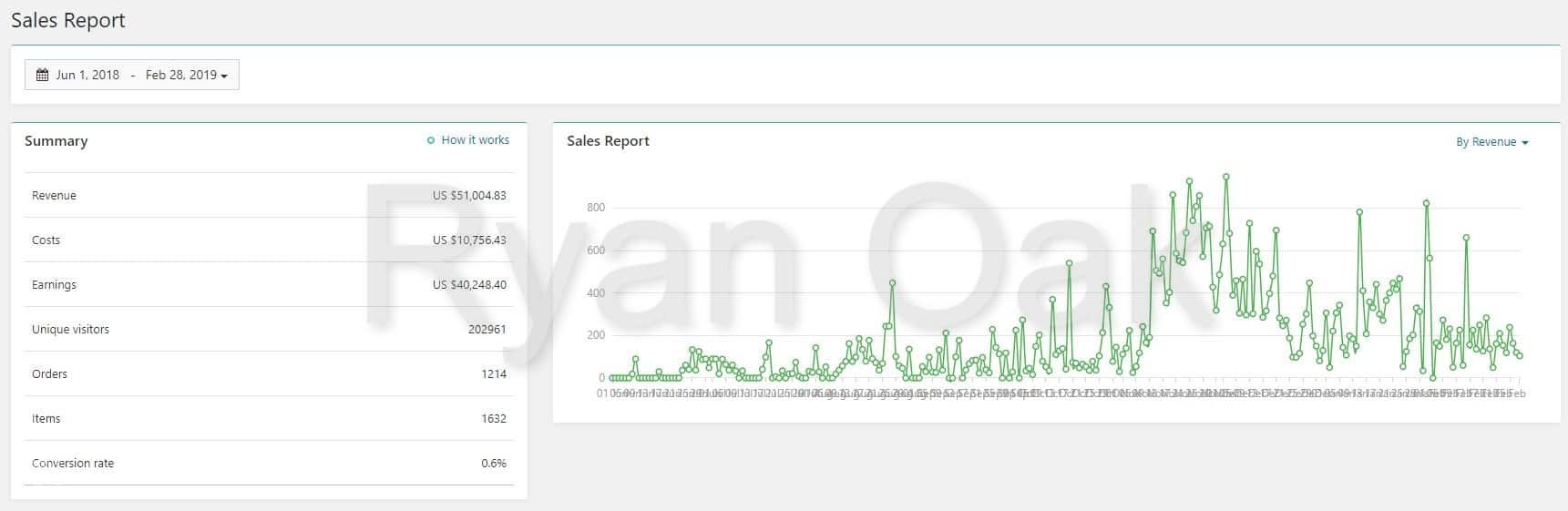Click the Conversion rate value 0.6%
The height and width of the screenshot is (511, 1568).
494,463
